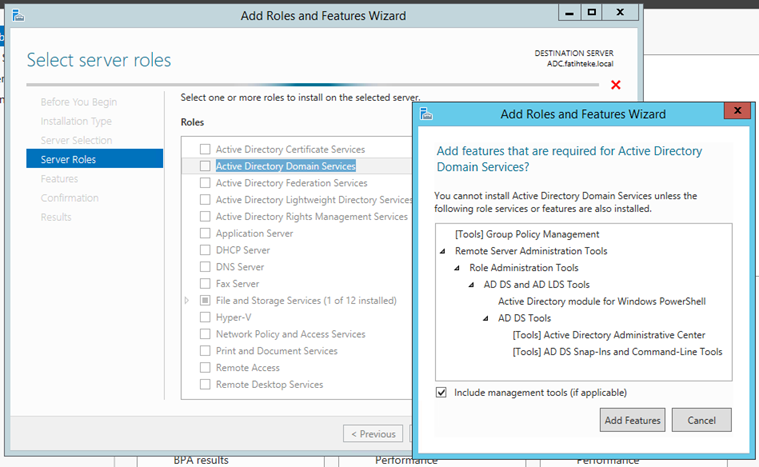759x467 pixels.
Task: Collapse the AD DS Tools node
Action: pyautogui.click(x=486, y=318)
